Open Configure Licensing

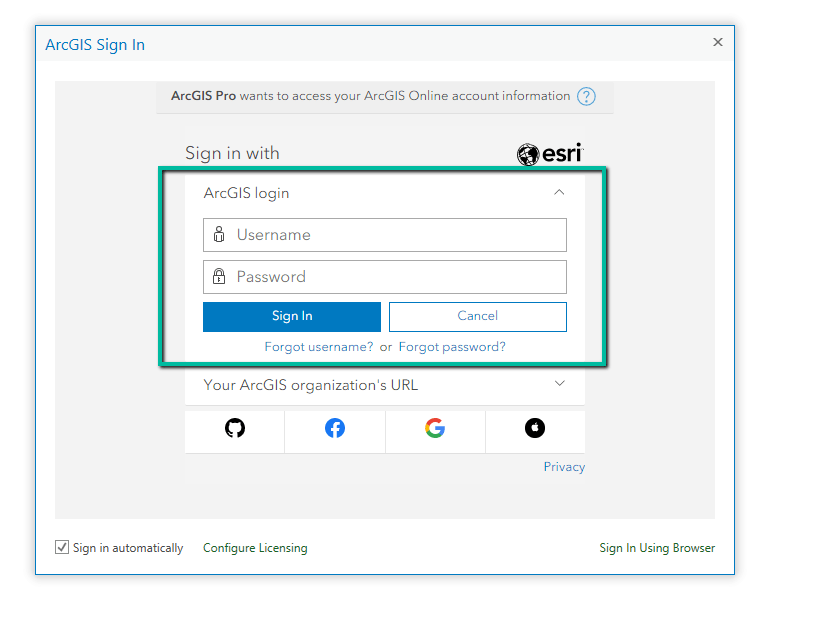pos(255,547)
